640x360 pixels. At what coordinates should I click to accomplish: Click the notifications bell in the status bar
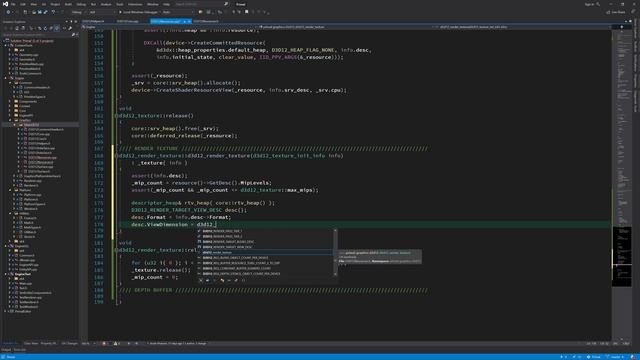[634, 357]
